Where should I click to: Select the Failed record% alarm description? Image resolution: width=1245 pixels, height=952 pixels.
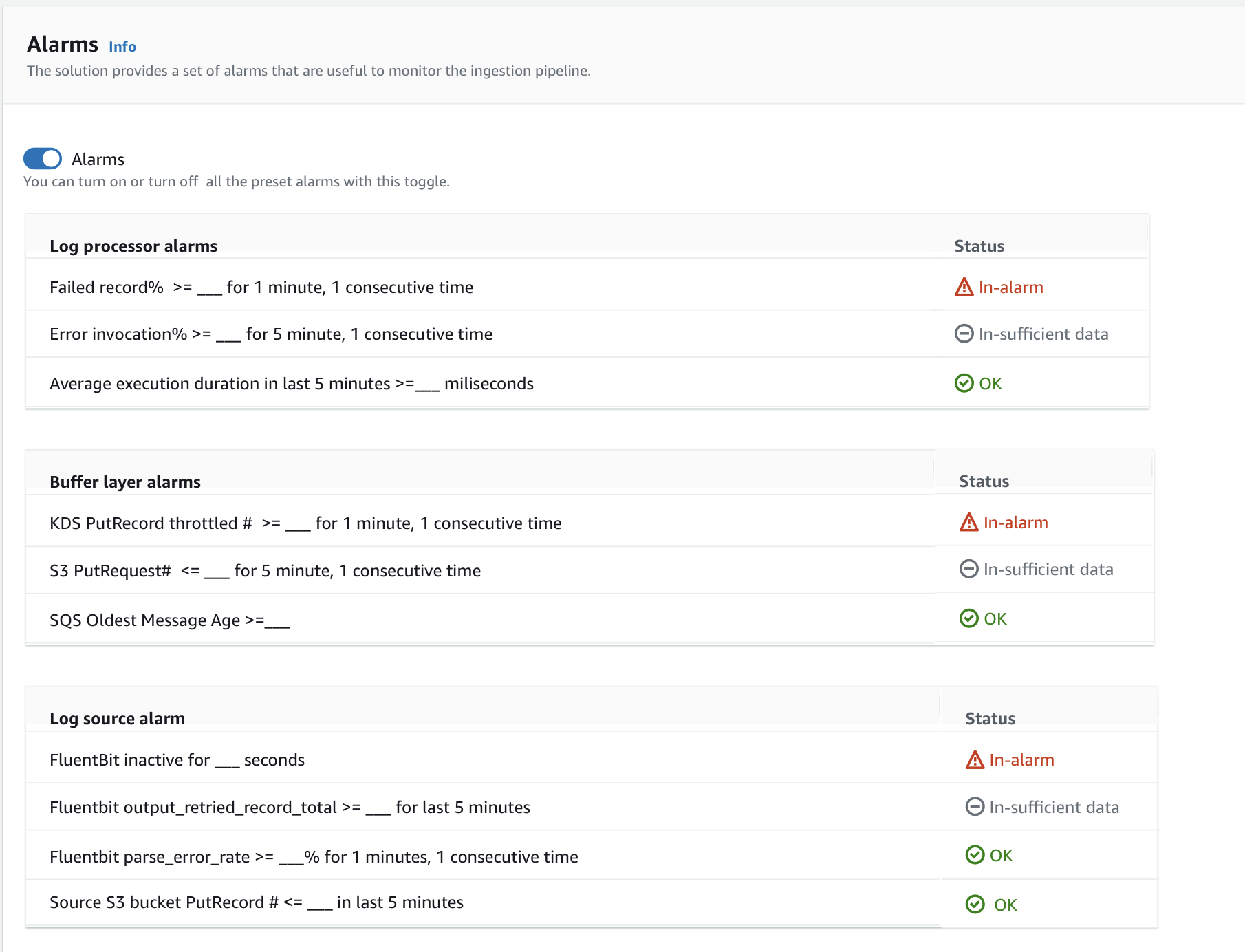261,288
